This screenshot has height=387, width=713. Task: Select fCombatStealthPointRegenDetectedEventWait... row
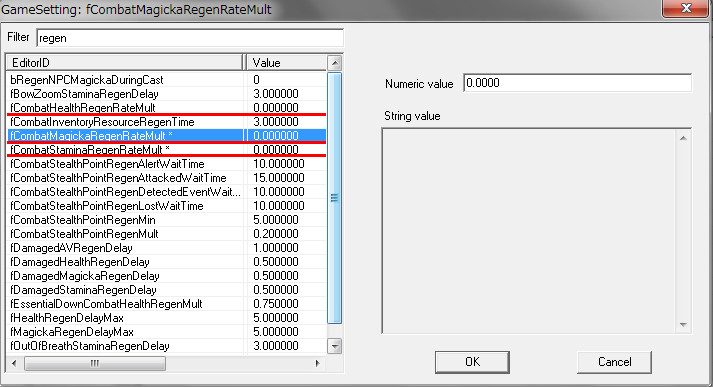tap(166, 192)
